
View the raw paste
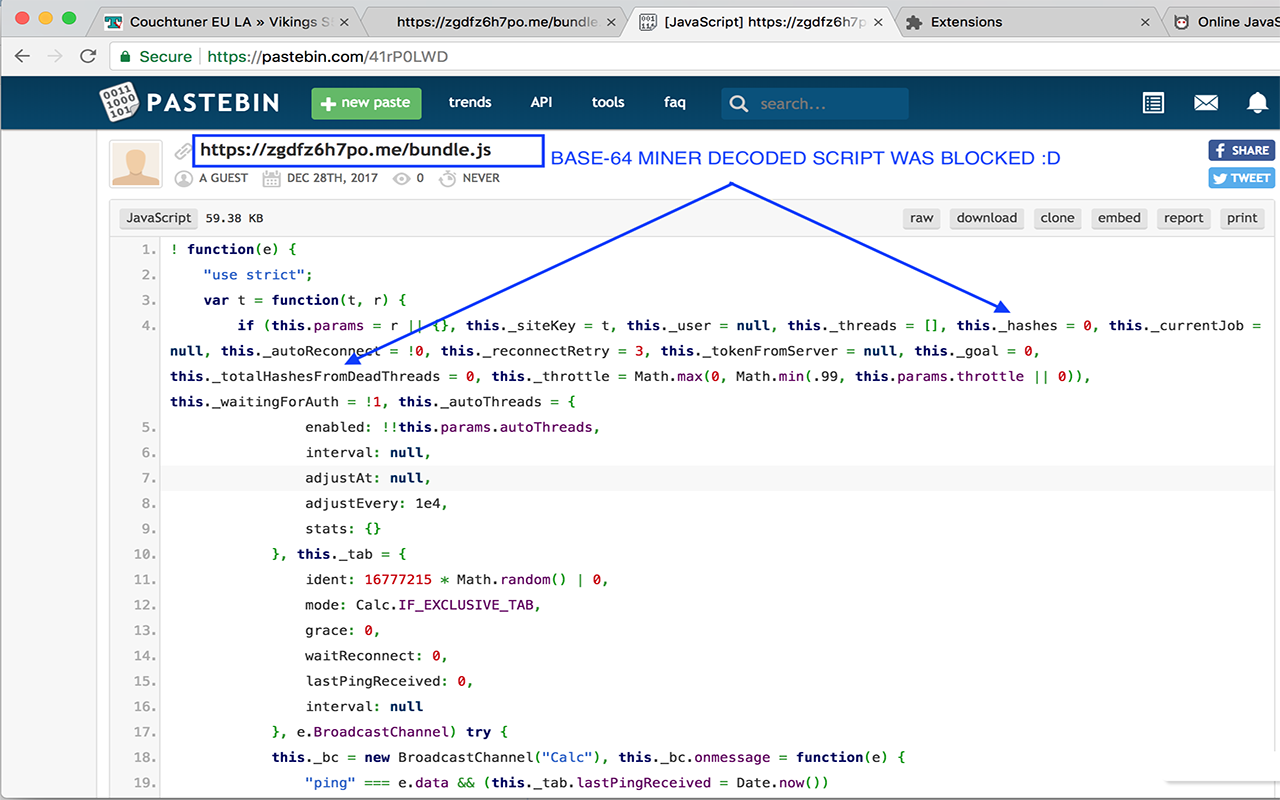(921, 218)
